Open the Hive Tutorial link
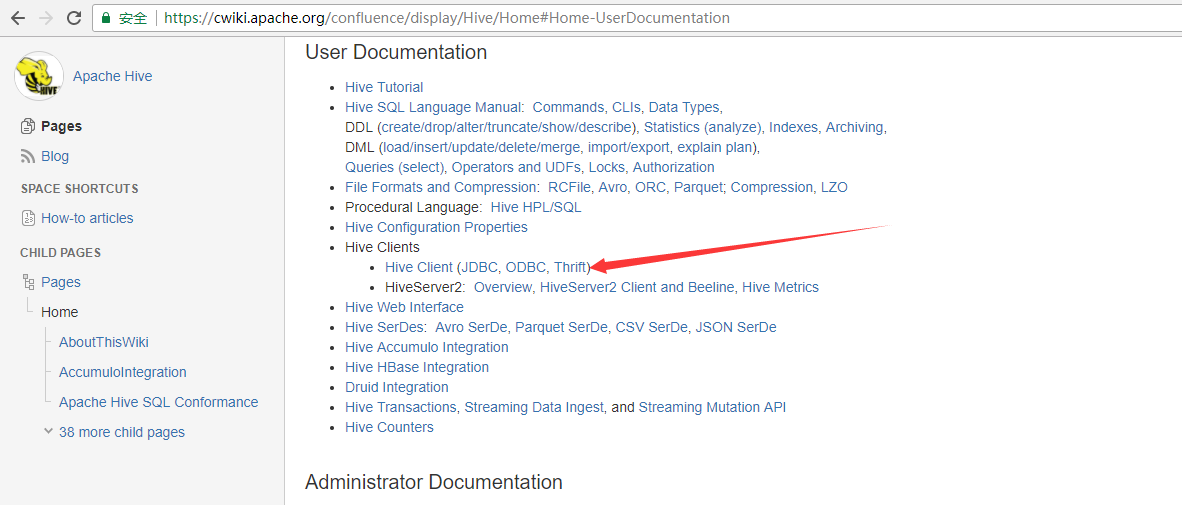Screen dimensions: 1182x505 tap(384, 87)
